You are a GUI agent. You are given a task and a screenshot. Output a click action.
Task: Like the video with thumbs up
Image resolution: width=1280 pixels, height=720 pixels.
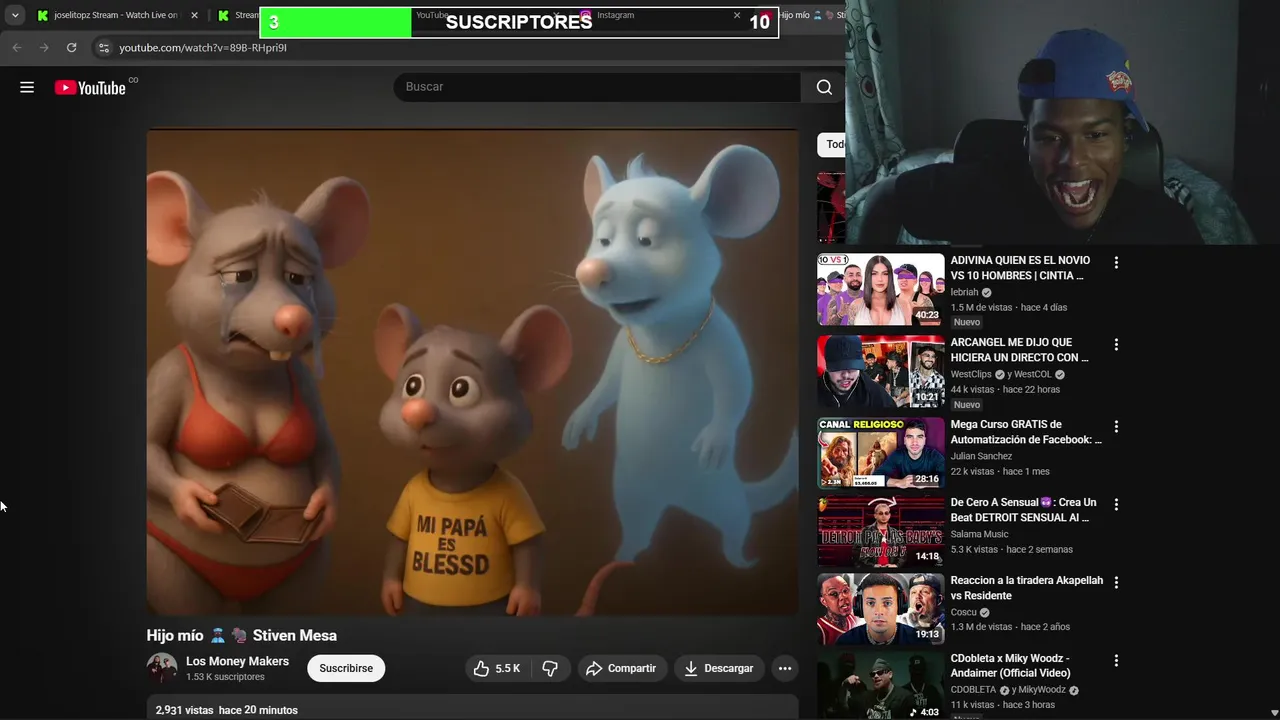click(x=497, y=668)
